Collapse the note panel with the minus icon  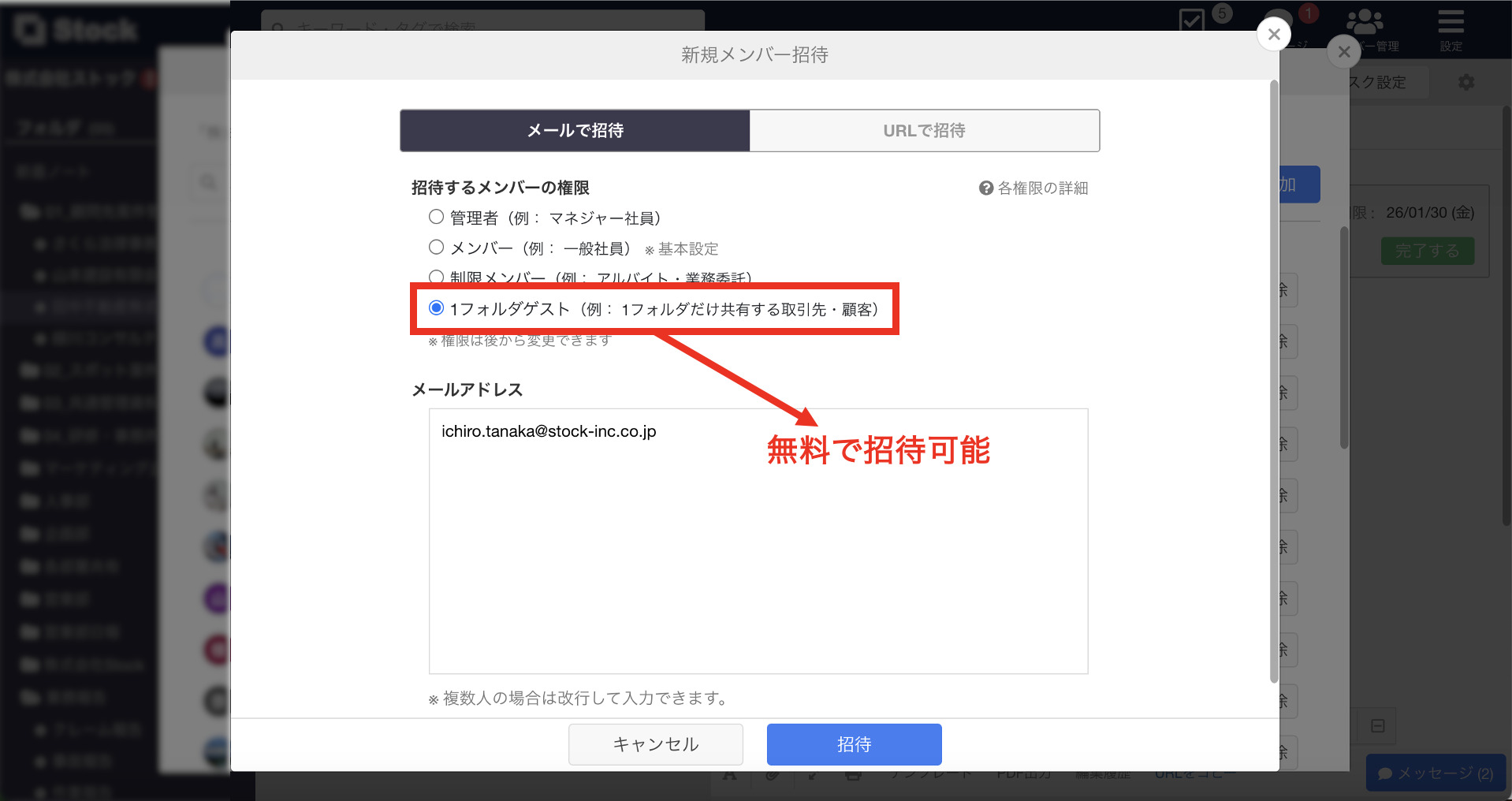click(1376, 725)
